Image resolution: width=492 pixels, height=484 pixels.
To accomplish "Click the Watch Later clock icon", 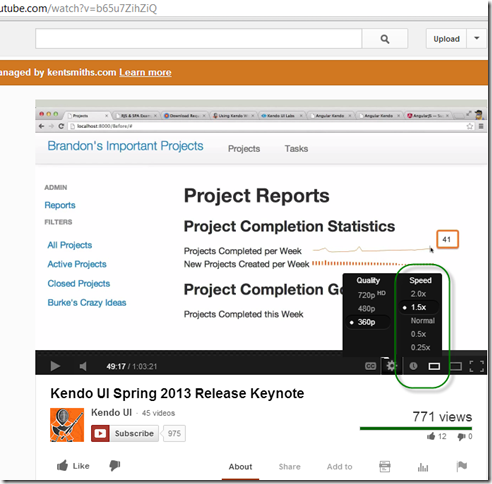I will (x=413, y=366).
